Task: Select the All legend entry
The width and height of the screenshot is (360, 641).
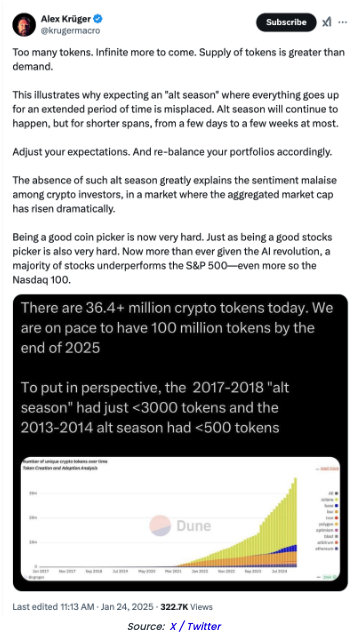Action: 333,493
